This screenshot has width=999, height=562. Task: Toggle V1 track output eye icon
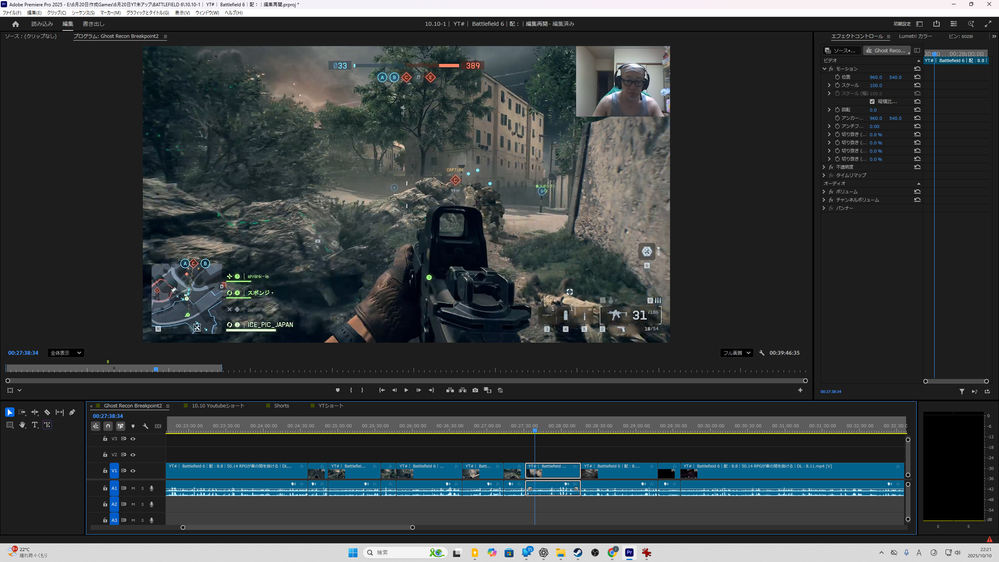click(133, 470)
